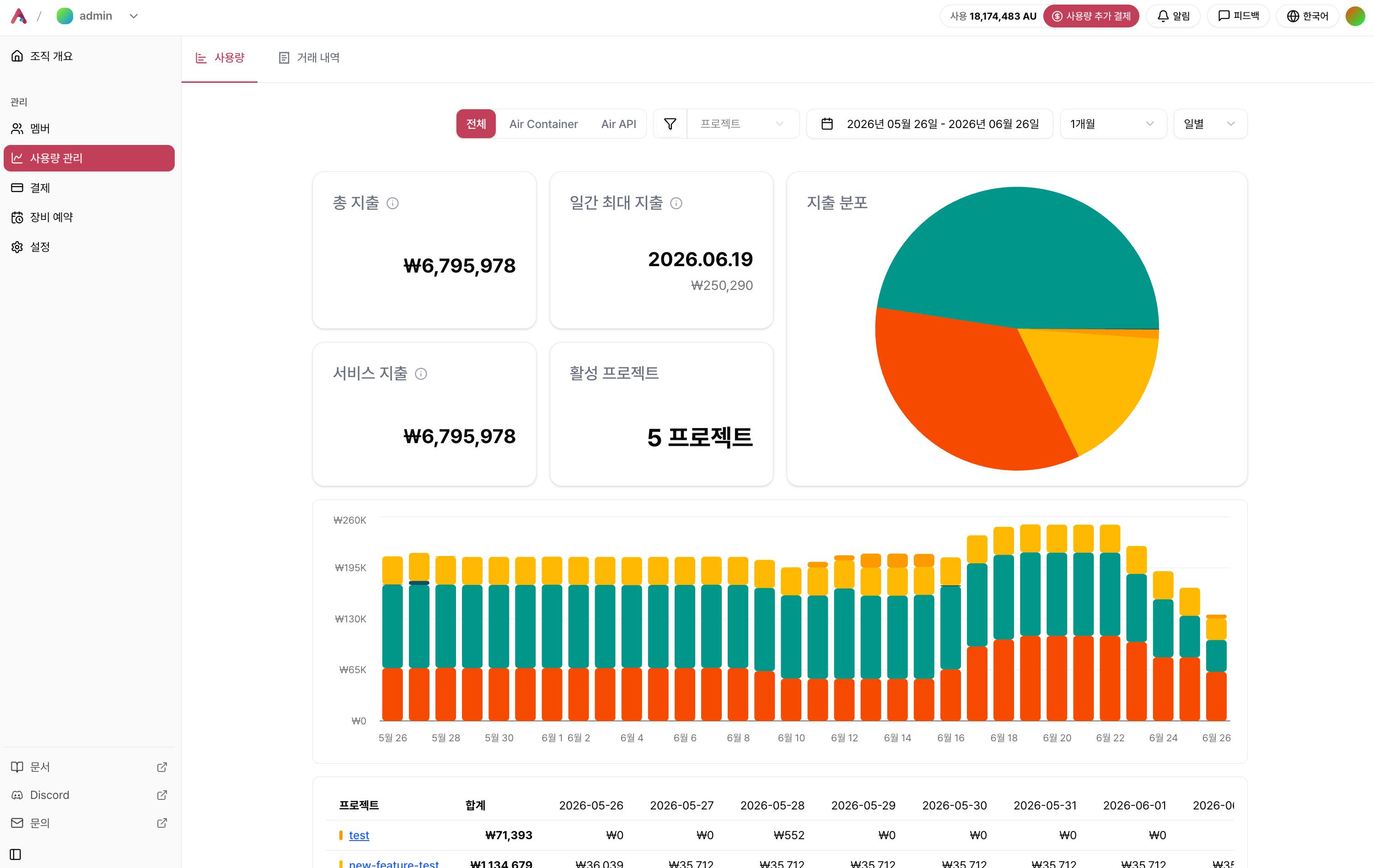This screenshot has width=1374, height=868.
Task: Open the 프로젝트 filter dropdown
Action: [x=742, y=124]
